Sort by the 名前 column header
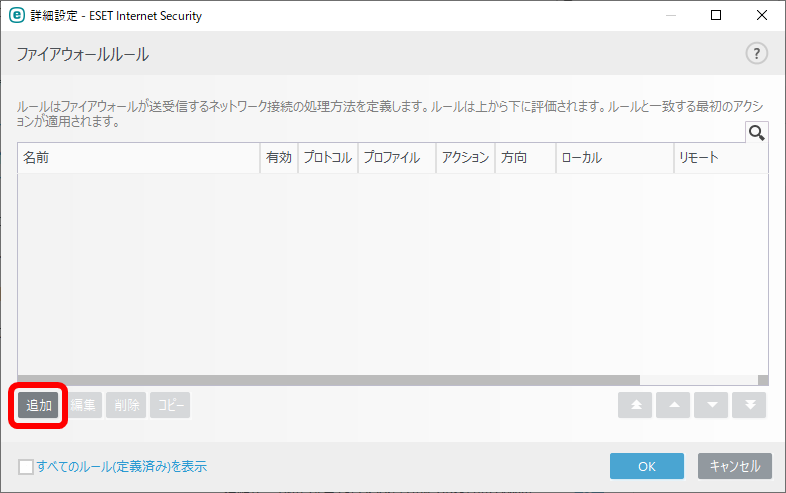Screen dimensions: 786x493 (x=138, y=157)
